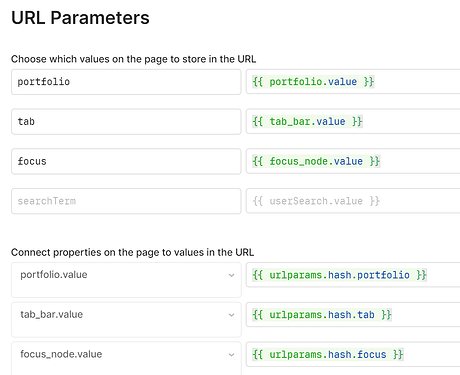Click the 'tab' URL key input field
Image resolution: width=460 pixels, height=375 pixels.
[x=126, y=122]
